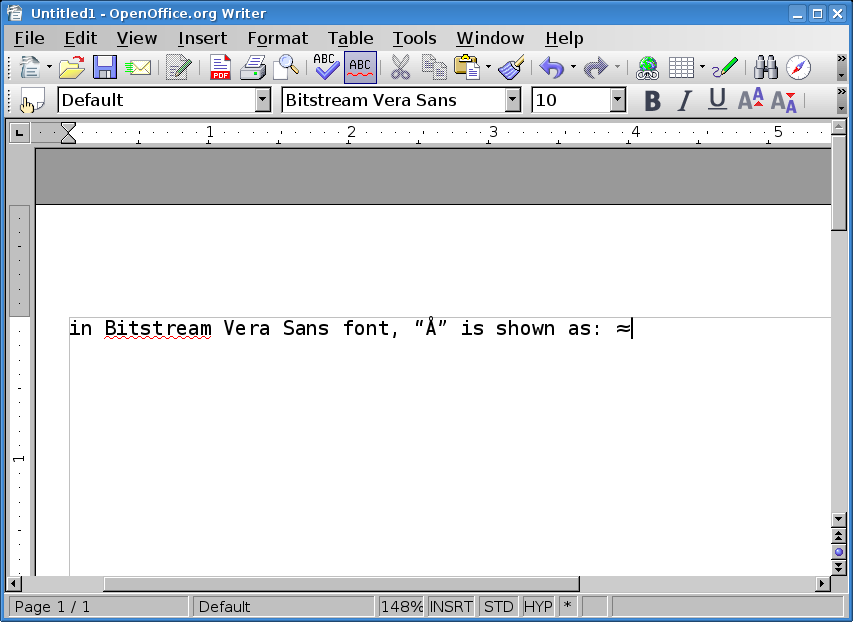Open a file using the folder icon

pyautogui.click(x=72, y=67)
